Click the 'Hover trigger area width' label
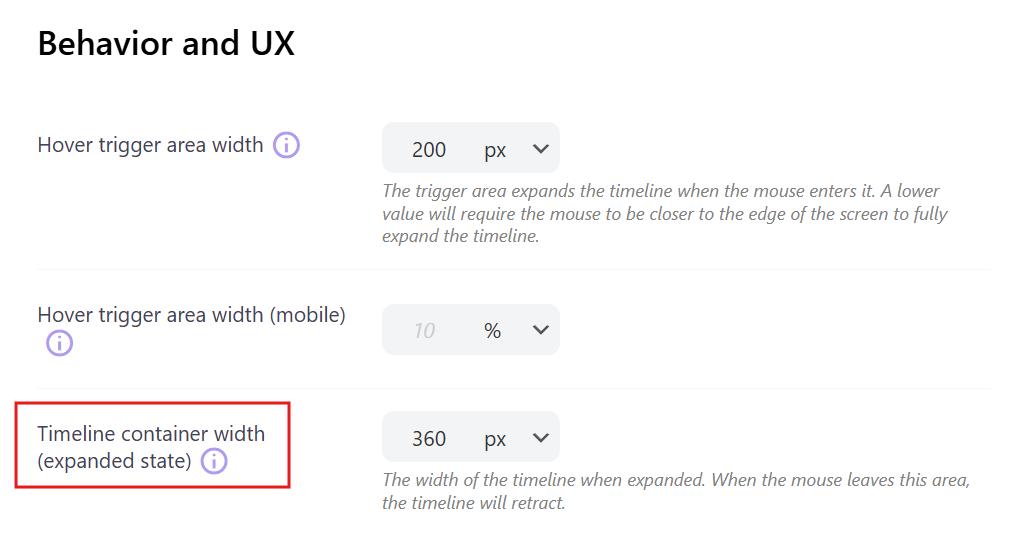This screenshot has height=543, width=1009. [150, 145]
